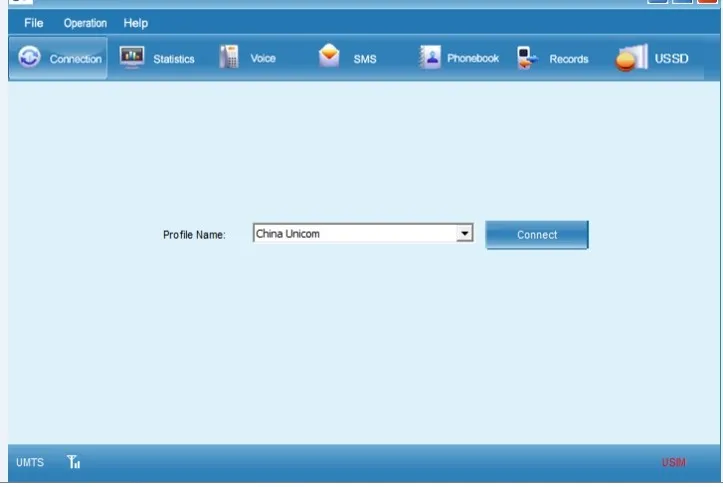
Task: Switch to the Records tab label
Action: 569,59
